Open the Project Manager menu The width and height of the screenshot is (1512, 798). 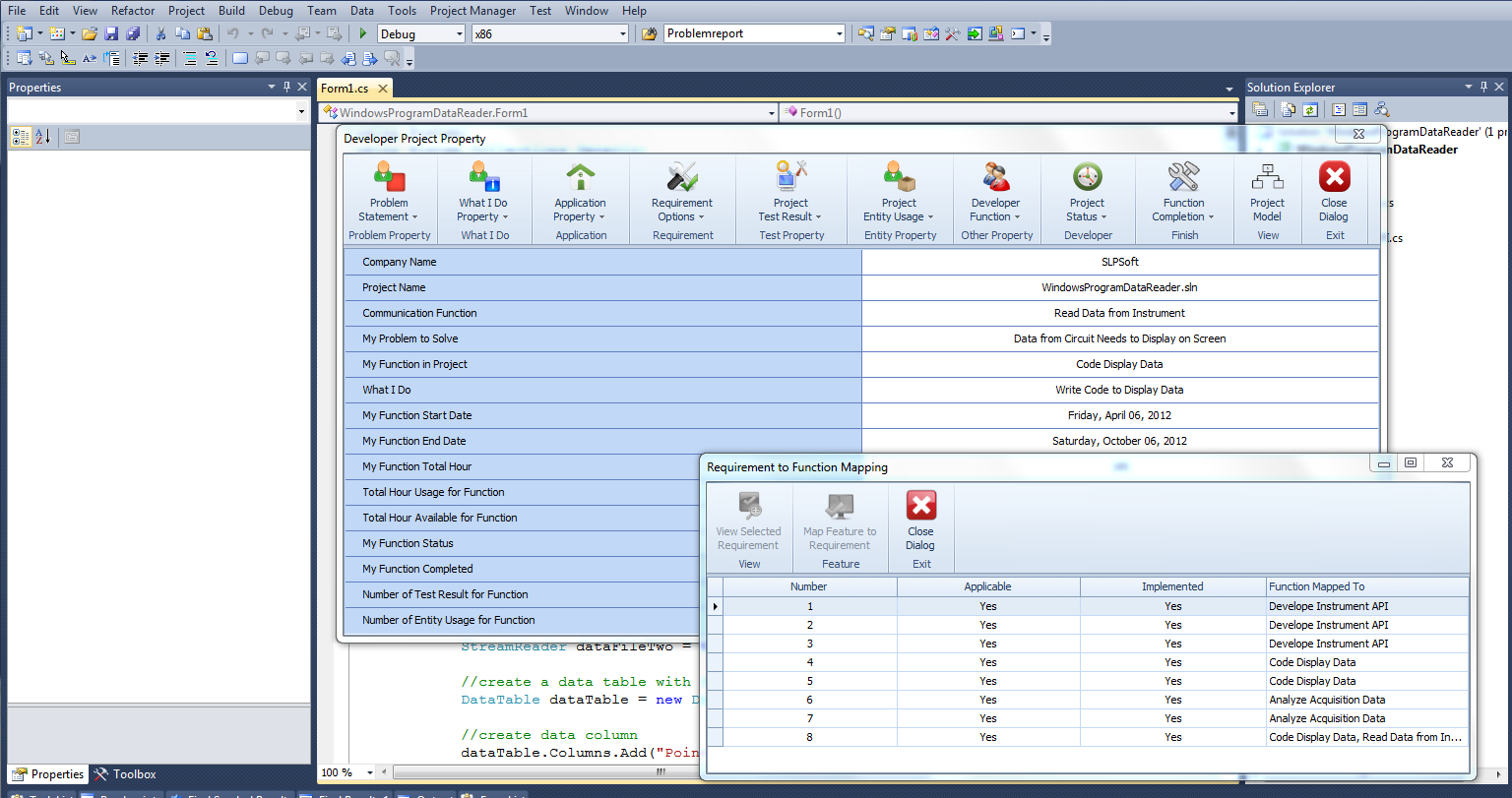[x=472, y=11]
